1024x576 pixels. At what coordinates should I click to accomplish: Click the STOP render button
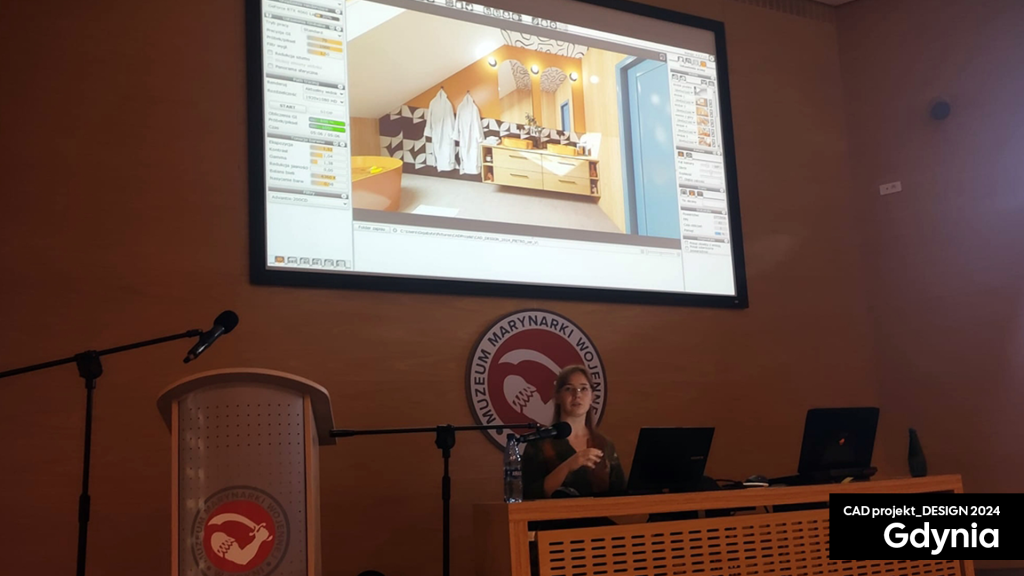click(327, 112)
